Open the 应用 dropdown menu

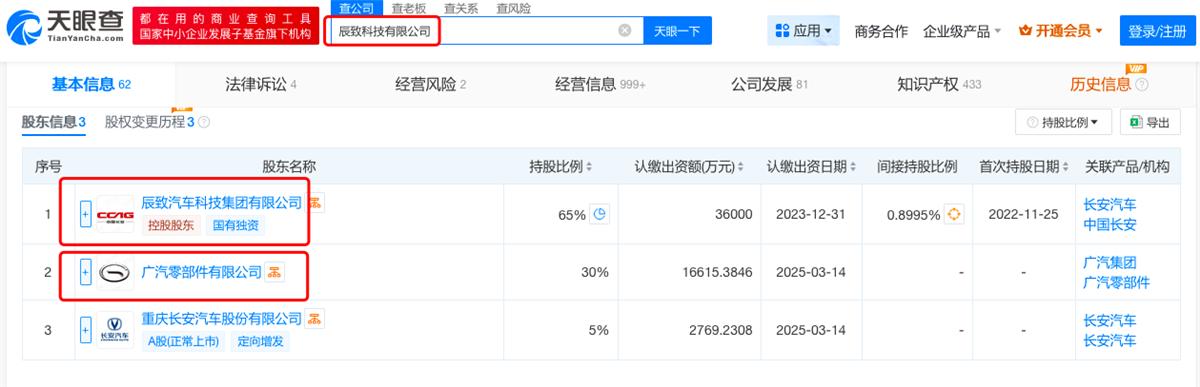pyautogui.click(x=803, y=31)
